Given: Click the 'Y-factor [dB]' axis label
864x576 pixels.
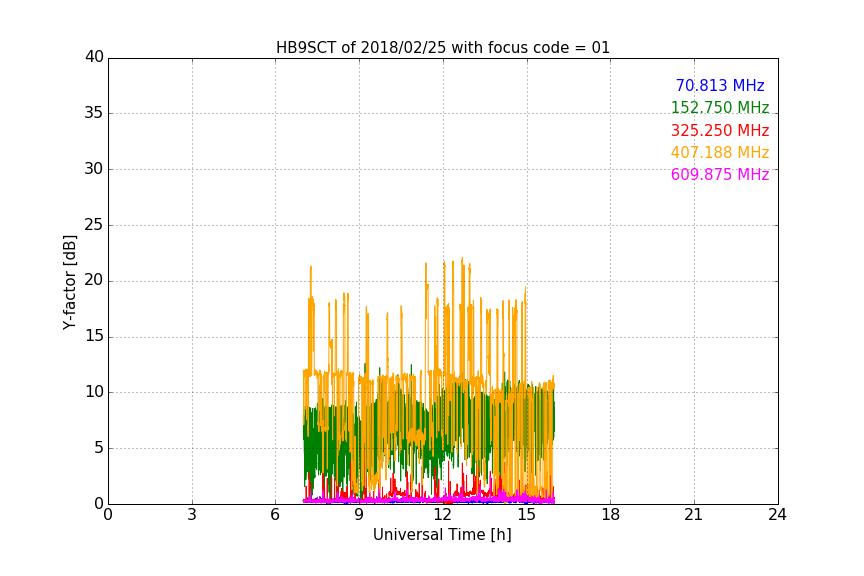Looking at the screenshot, I should [x=69, y=282].
